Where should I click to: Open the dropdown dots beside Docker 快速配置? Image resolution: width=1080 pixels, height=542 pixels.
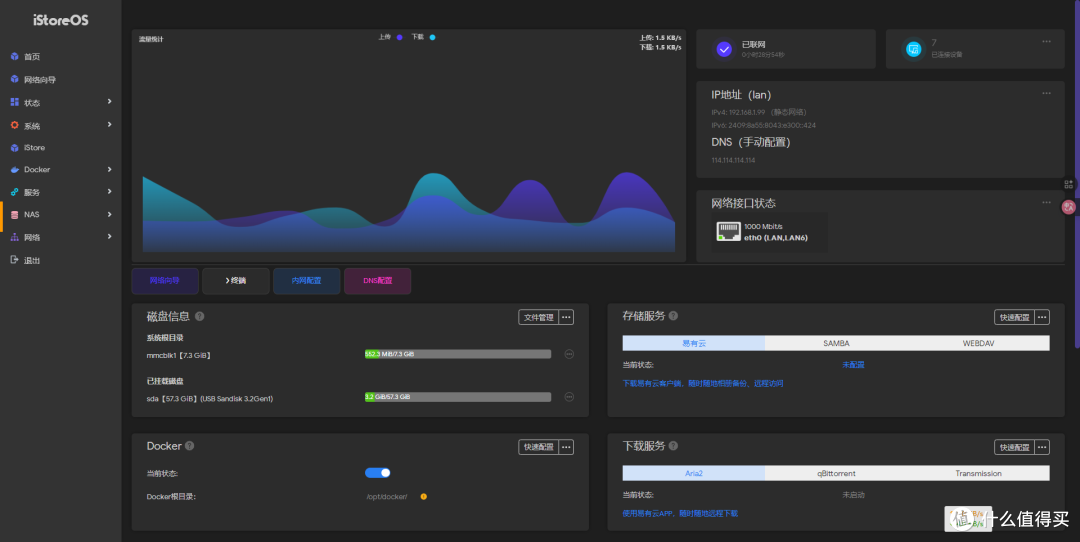click(x=566, y=447)
